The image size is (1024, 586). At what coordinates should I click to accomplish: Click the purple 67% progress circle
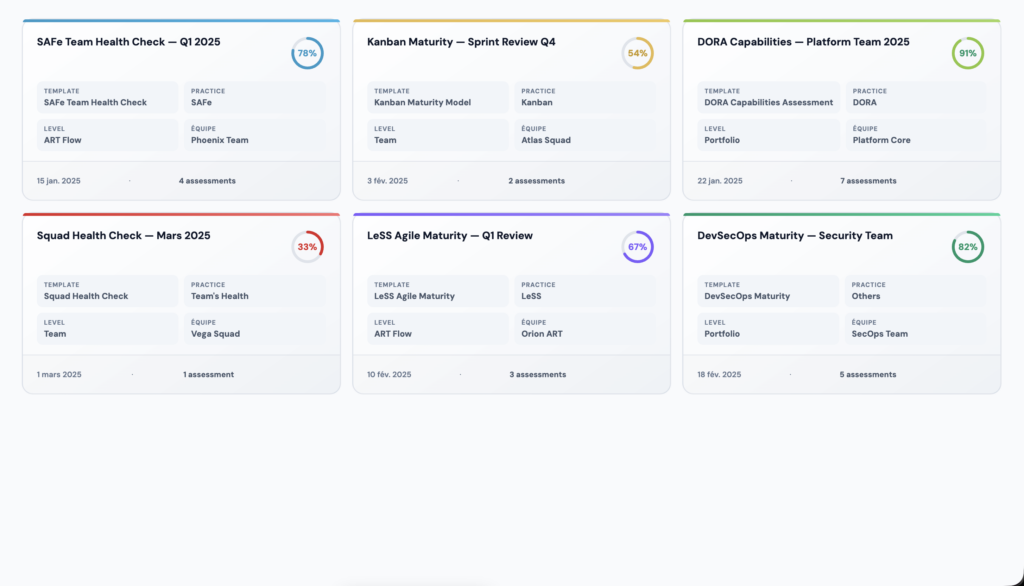(637, 247)
